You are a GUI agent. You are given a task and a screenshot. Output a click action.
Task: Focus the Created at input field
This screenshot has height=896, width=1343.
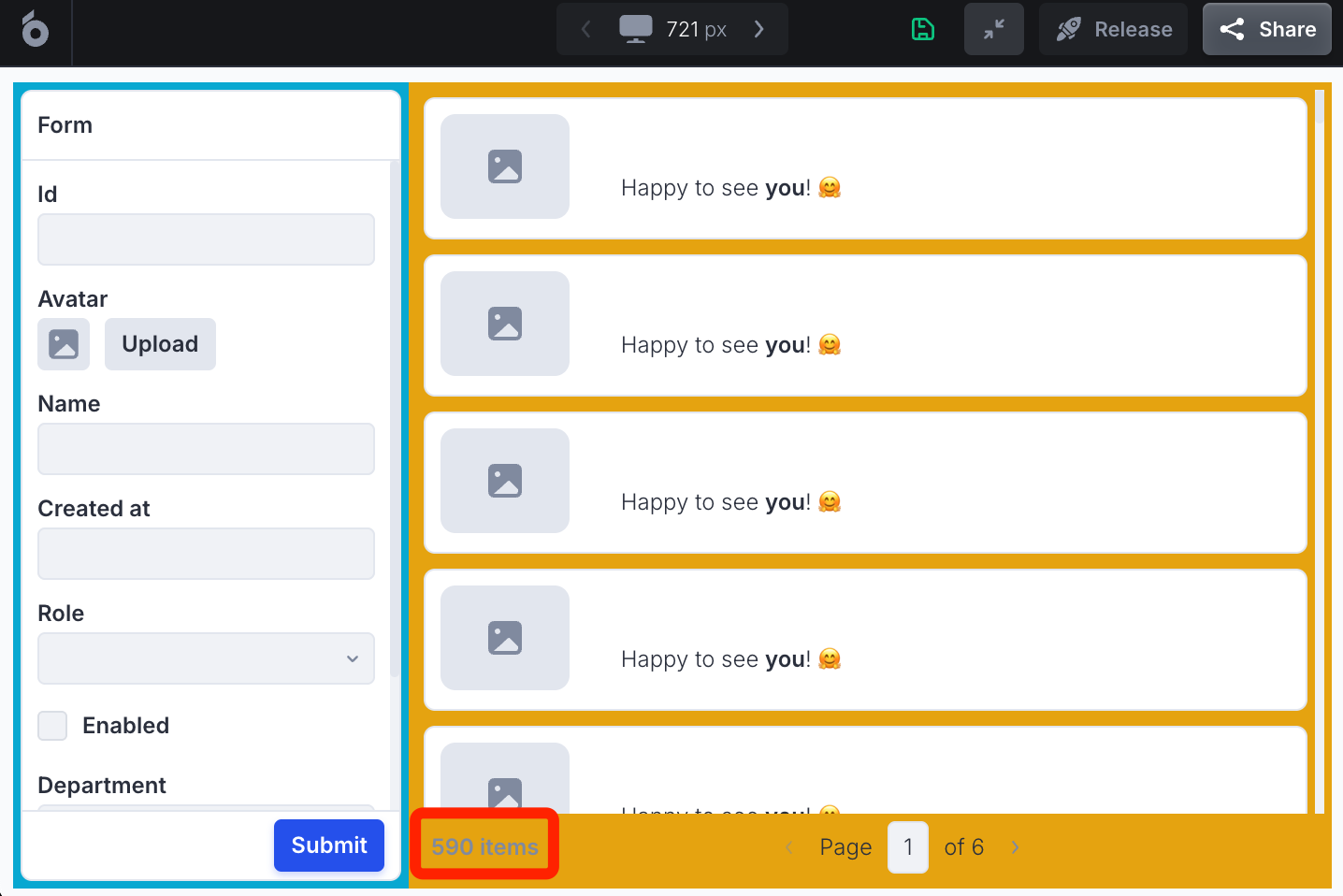click(206, 554)
